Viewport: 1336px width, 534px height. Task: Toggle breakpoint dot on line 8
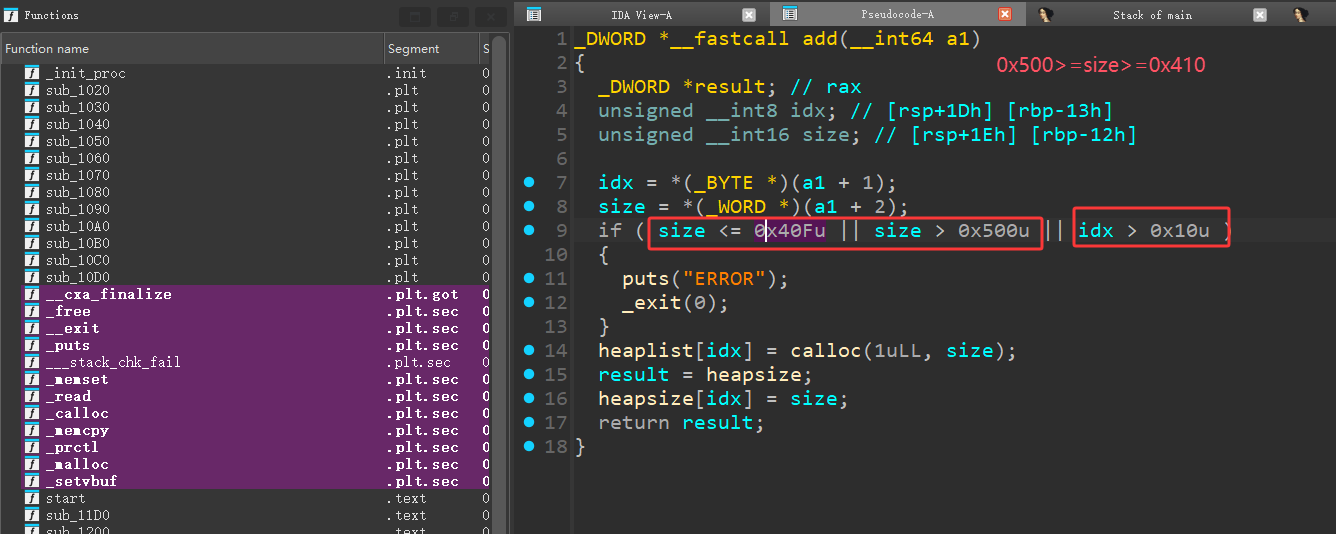[529, 206]
